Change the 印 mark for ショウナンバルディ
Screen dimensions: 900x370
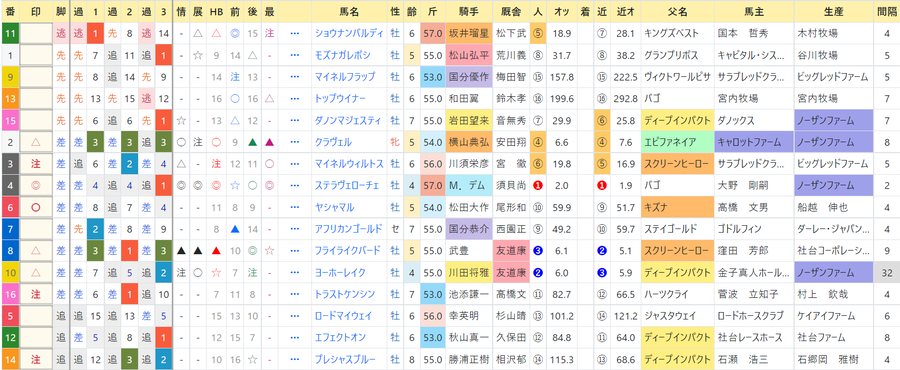pyautogui.click(x=36, y=34)
